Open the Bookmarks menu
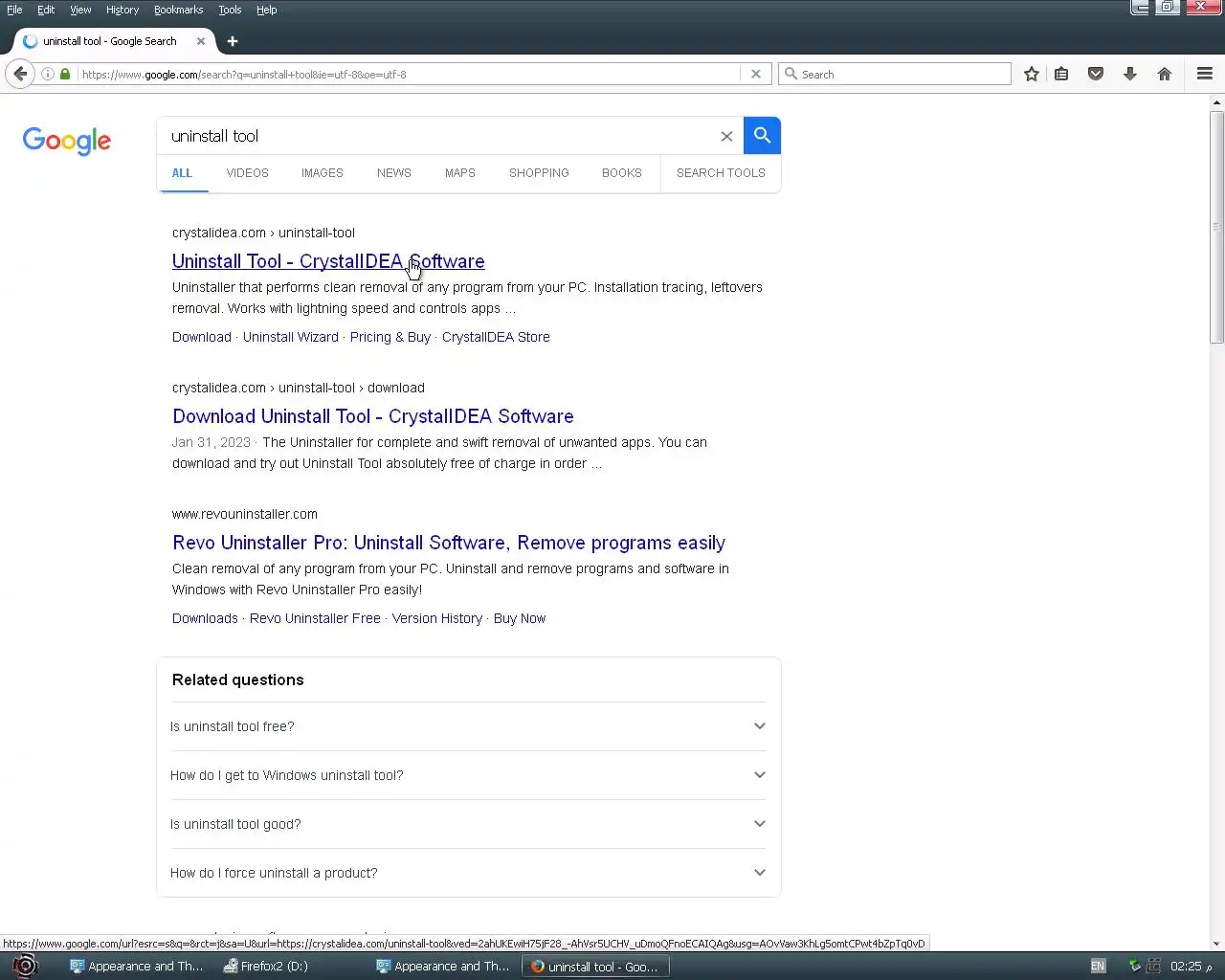Viewport: 1225px width, 980px height. coord(178,10)
